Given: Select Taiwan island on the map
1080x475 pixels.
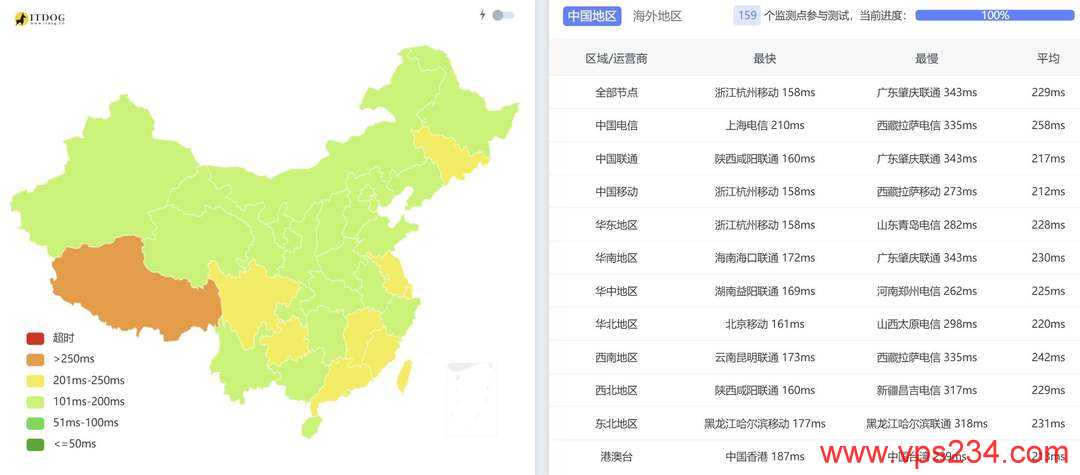Looking at the screenshot, I should click(x=404, y=377).
